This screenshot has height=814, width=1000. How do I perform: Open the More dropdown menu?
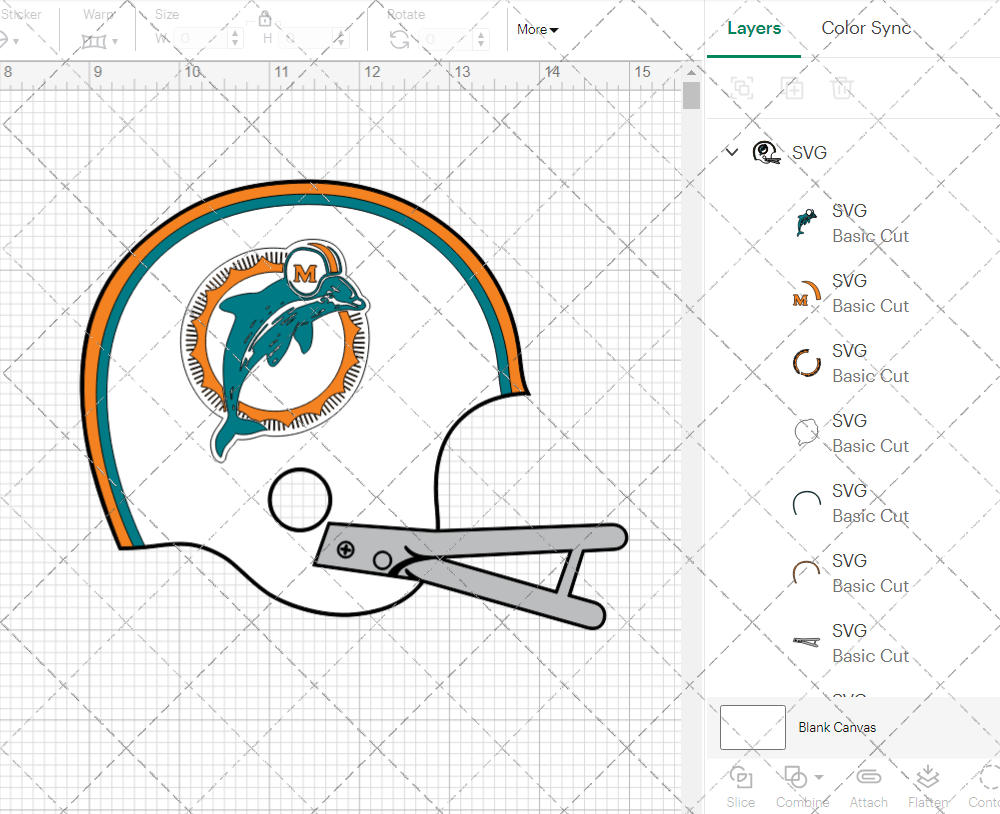coord(537,29)
